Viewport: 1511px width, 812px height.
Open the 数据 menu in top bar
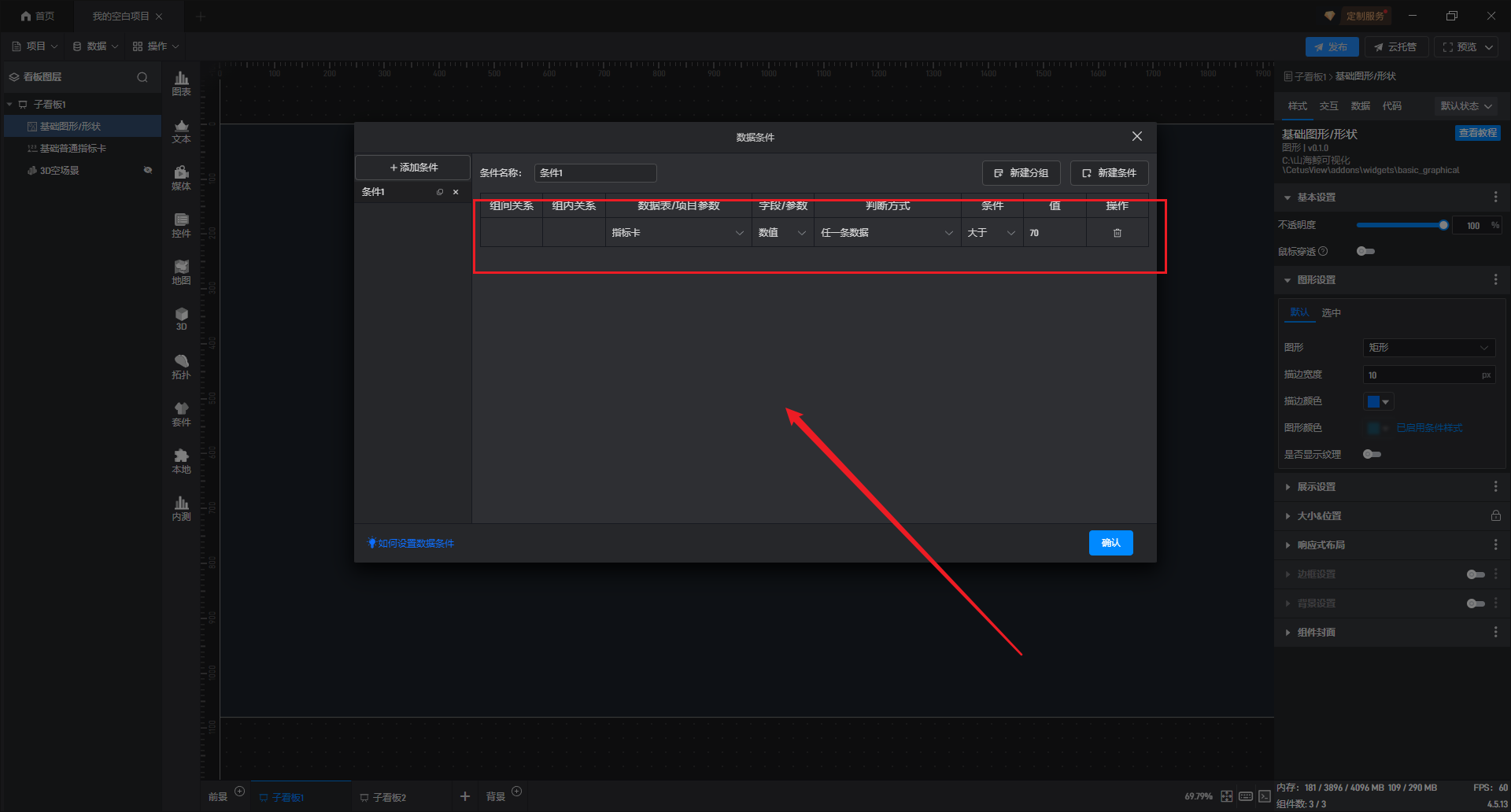96,46
